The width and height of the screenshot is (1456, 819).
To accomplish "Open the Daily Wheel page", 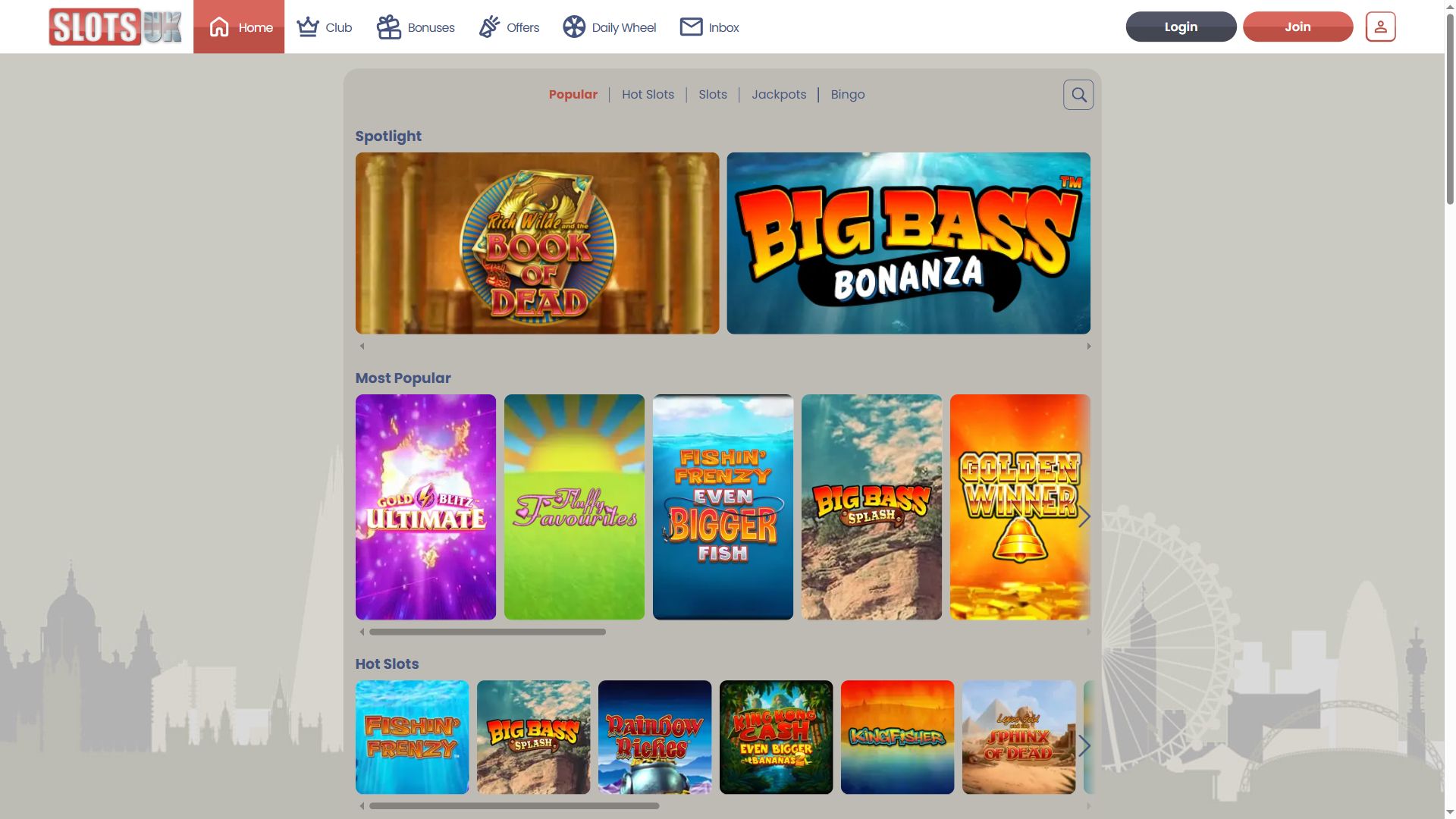I will [x=609, y=27].
